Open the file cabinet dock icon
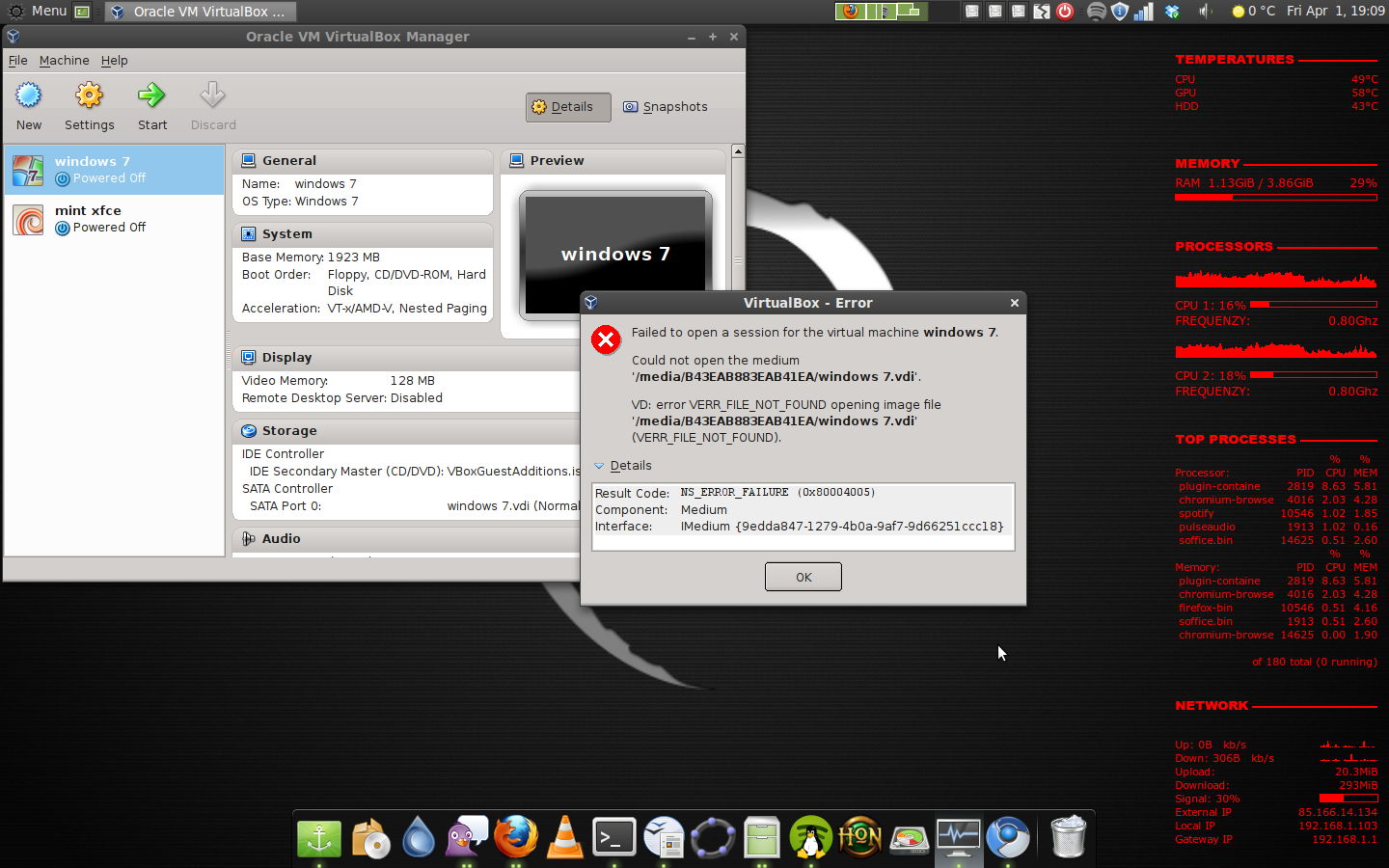 click(762, 837)
